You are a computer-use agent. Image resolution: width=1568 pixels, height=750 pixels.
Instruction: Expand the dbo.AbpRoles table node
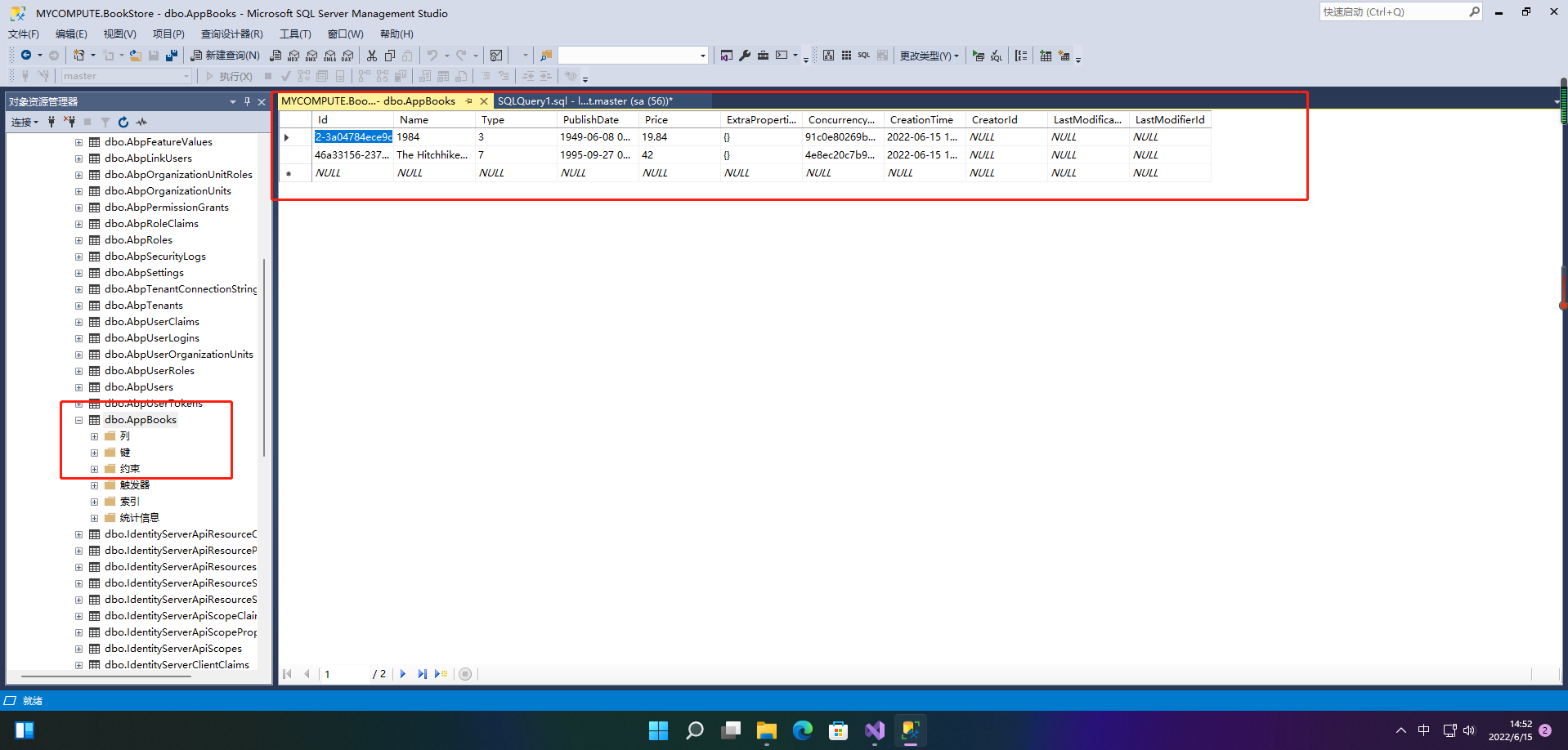[79, 240]
